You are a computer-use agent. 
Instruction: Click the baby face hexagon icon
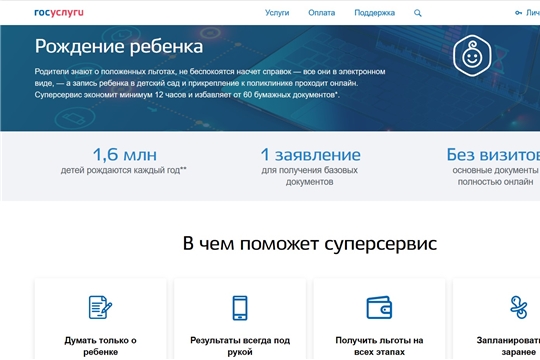(x=472, y=55)
